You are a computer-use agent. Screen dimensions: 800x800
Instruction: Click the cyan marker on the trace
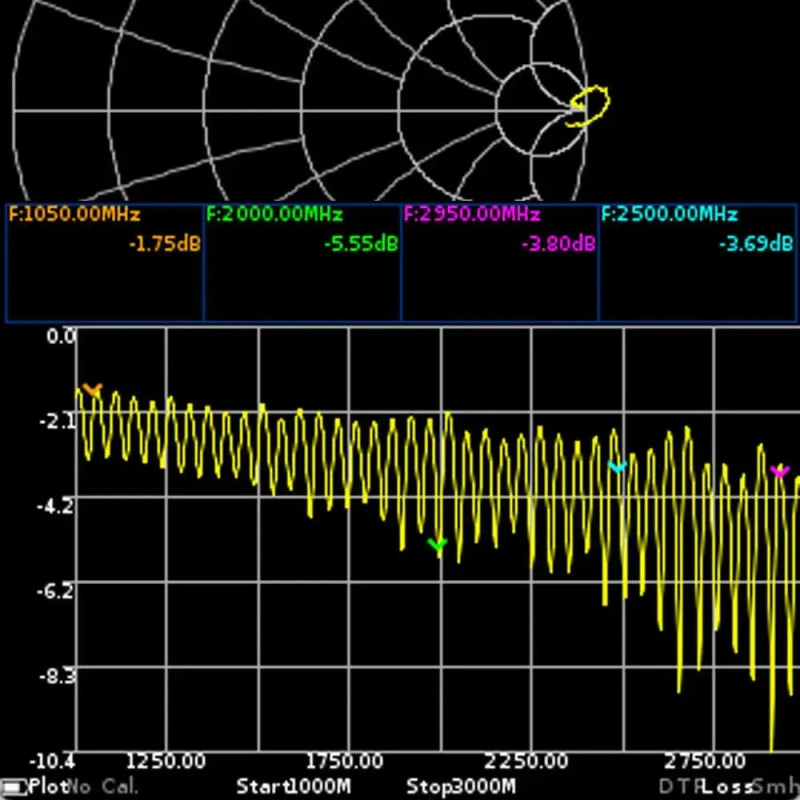[617, 466]
